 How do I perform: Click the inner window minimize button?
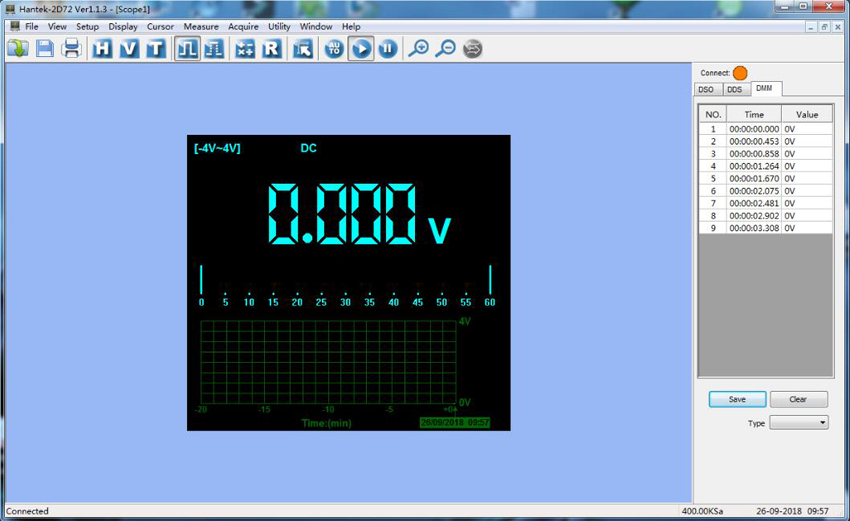pyautogui.click(x=811, y=27)
